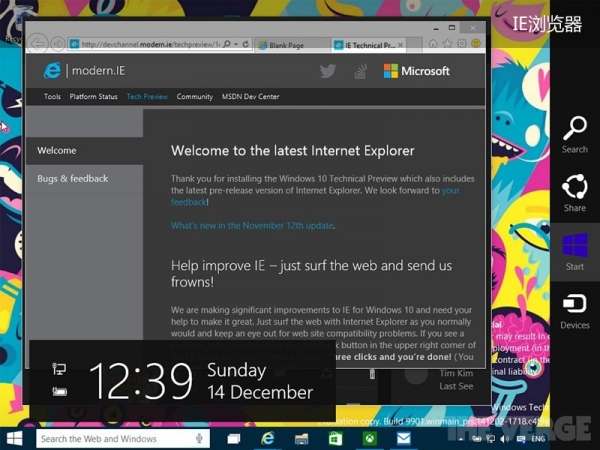Minimize the Internet Explorer window
The height and width of the screenshot is (450, 600).
coord(436,28)
